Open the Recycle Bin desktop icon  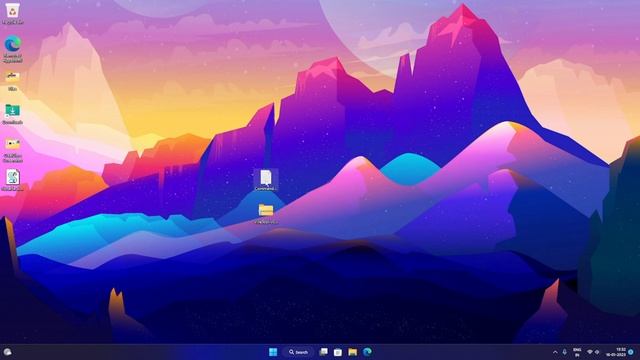point(13,13)
